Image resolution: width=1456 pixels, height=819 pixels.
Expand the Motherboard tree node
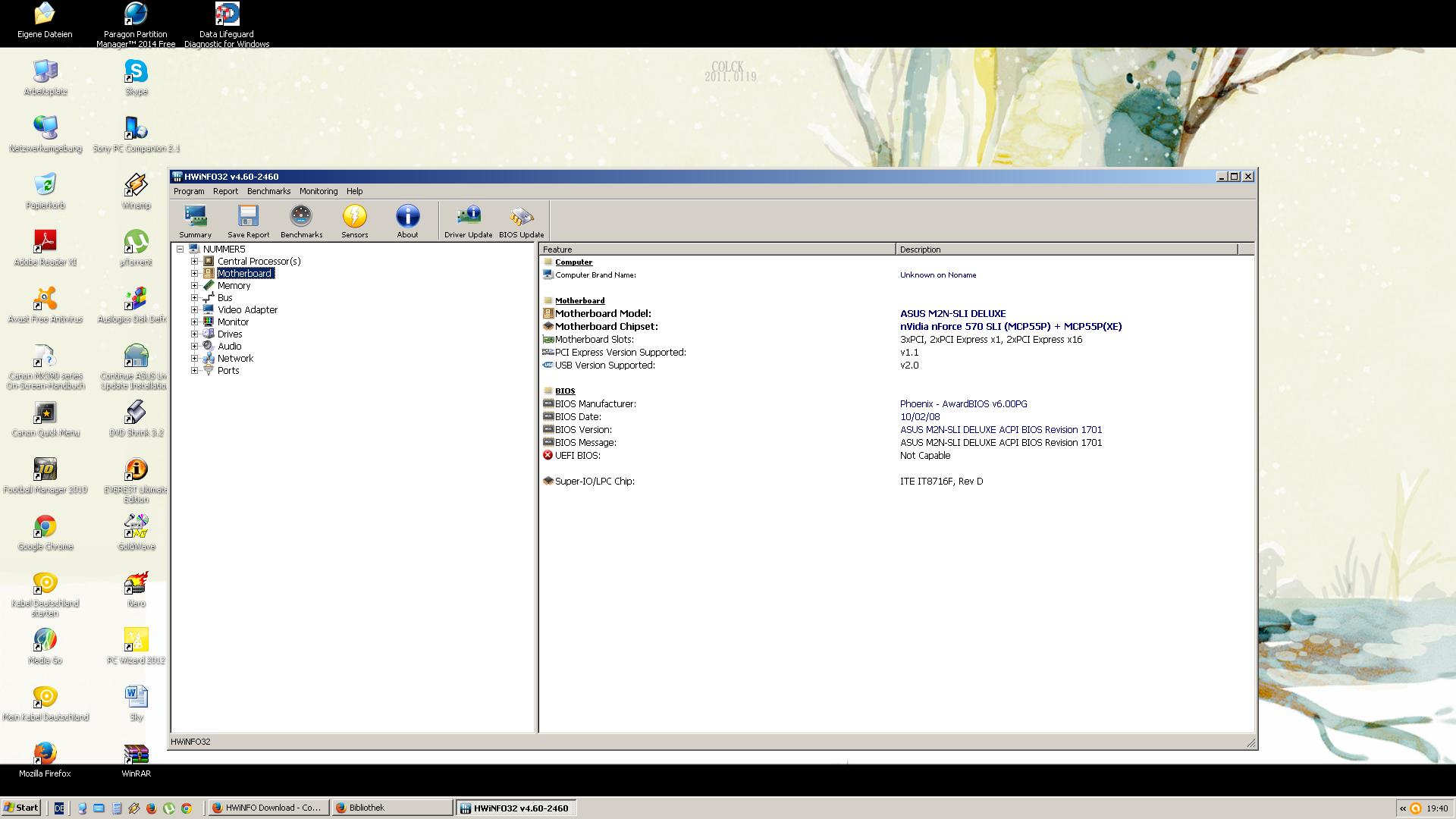pyautogui.click(x=194, y=273)
